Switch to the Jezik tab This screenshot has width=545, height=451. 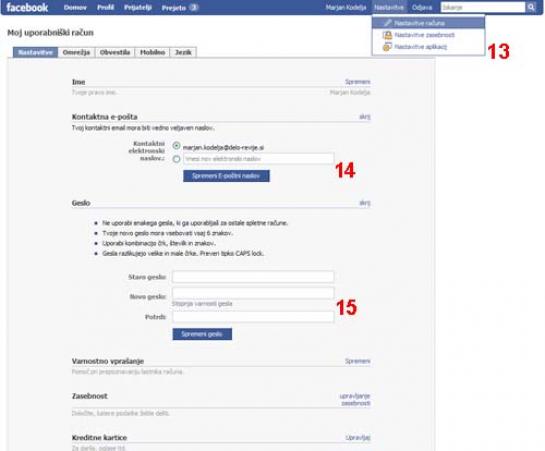(183, 52)
